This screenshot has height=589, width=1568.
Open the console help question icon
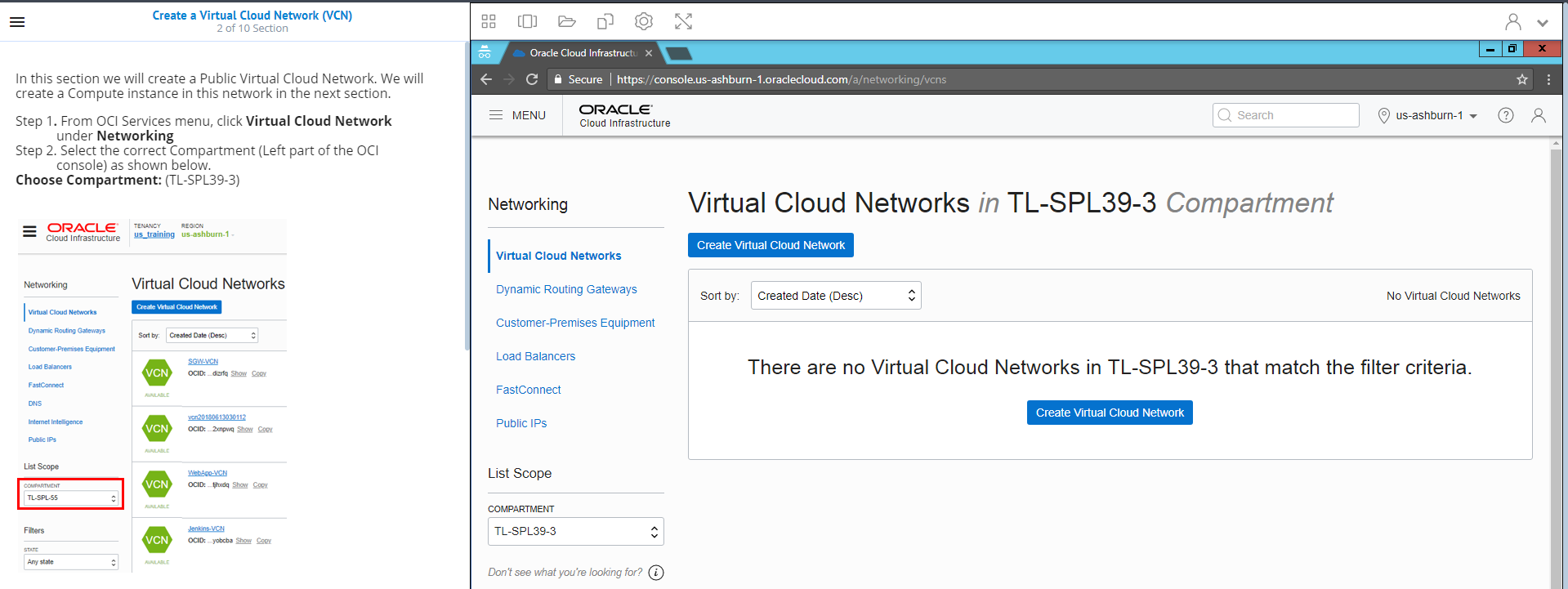(1506, 115)
